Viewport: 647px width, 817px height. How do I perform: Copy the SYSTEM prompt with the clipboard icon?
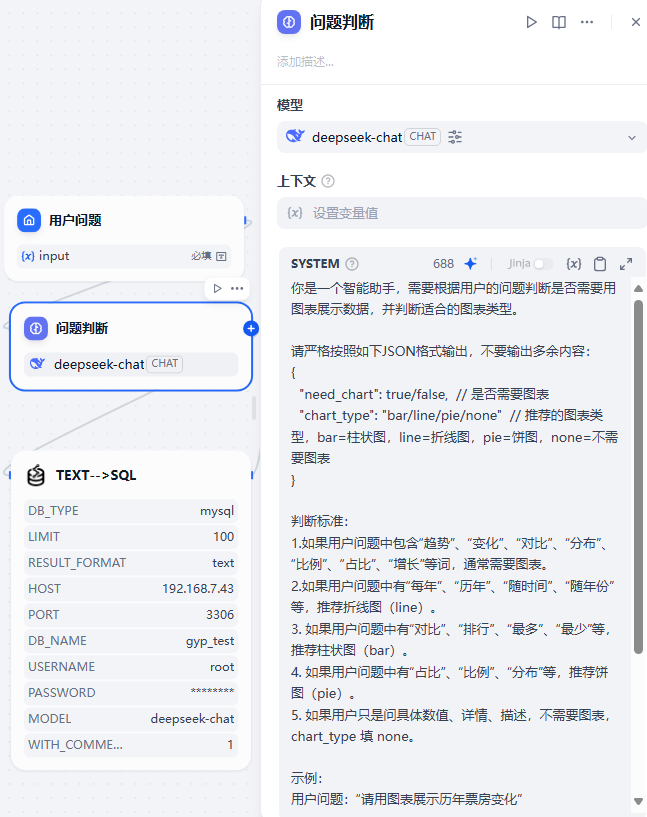pyautogui.click(x=600, y=264)
